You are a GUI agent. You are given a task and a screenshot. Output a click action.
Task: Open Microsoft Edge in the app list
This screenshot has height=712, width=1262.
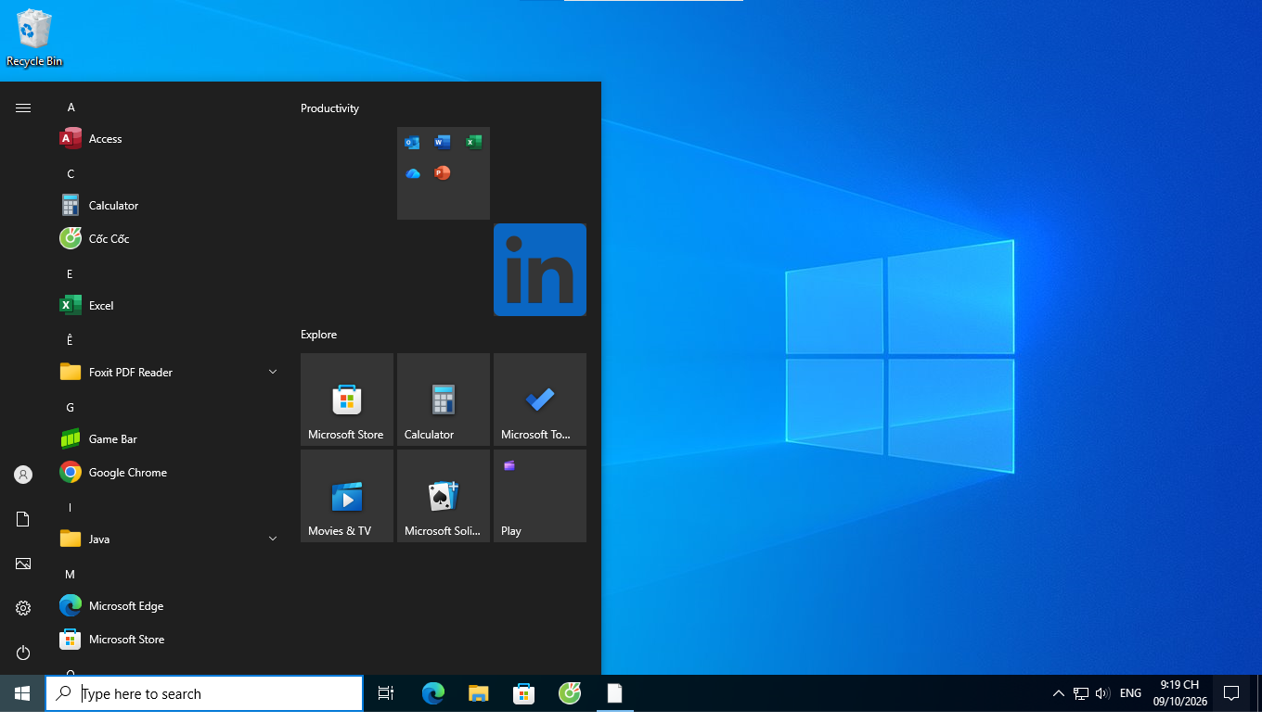pyautogui.click(x=168, y=606)
